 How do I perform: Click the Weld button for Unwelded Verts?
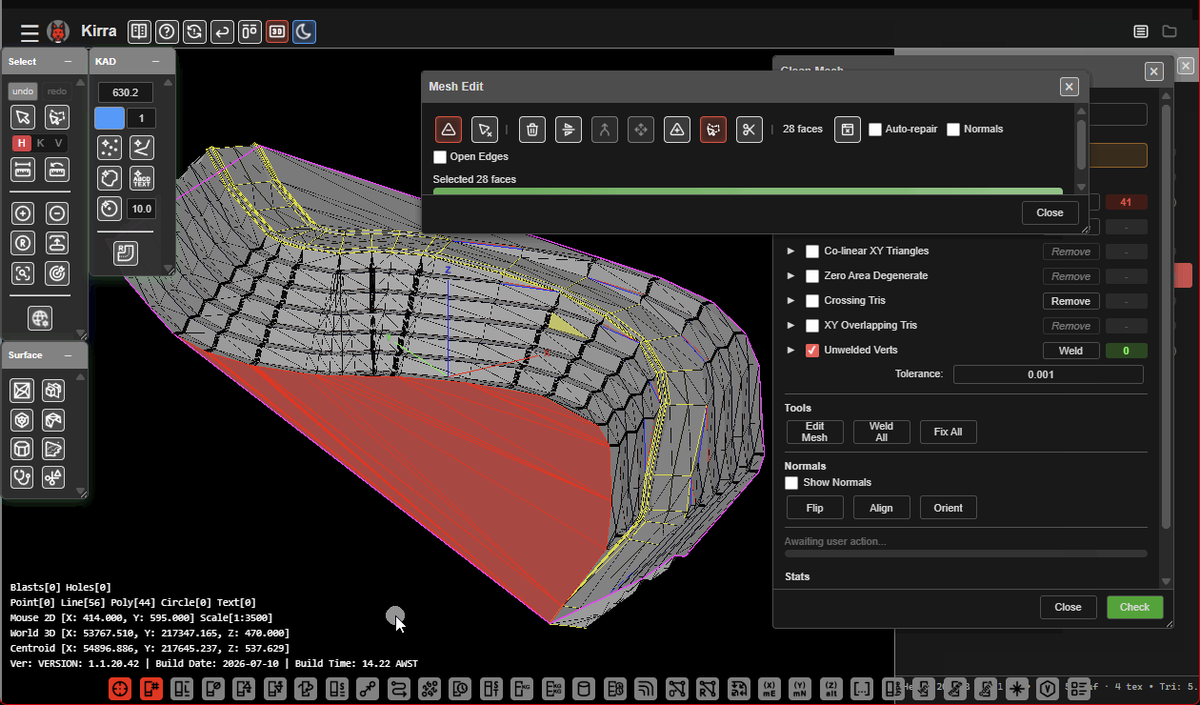coord(1071,350)
